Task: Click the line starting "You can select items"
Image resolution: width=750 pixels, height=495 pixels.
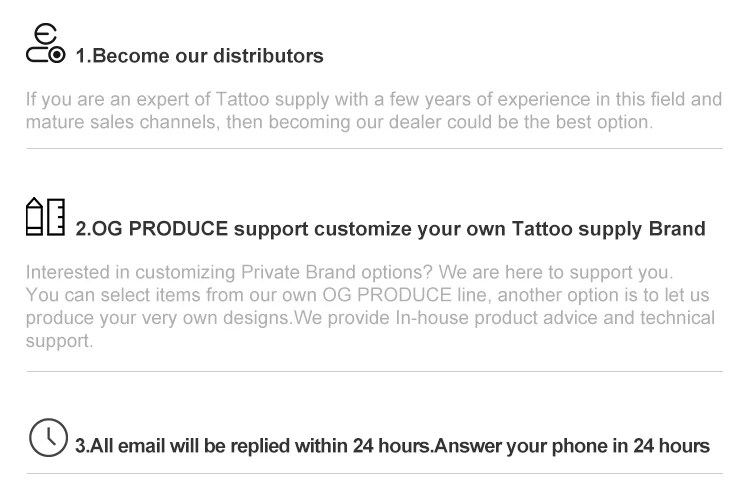Action: pyautogui.click(x=367, y=295)
